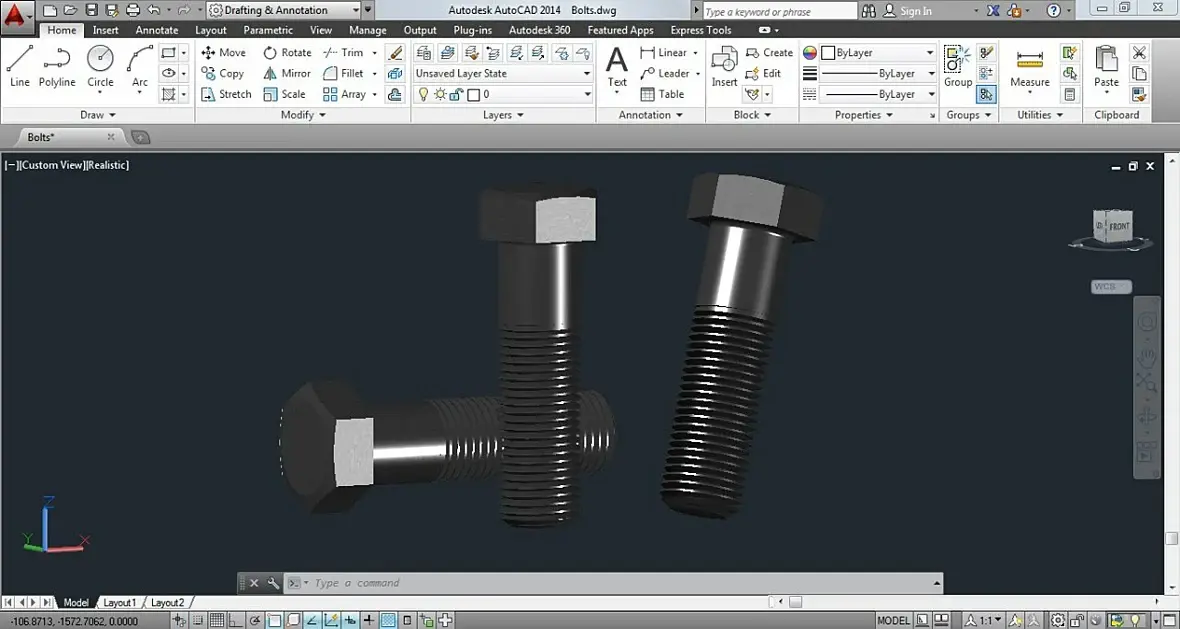The image size is (1180, 629).
Task: Click the MODEL button in status bar
Action: click(893, 621)
